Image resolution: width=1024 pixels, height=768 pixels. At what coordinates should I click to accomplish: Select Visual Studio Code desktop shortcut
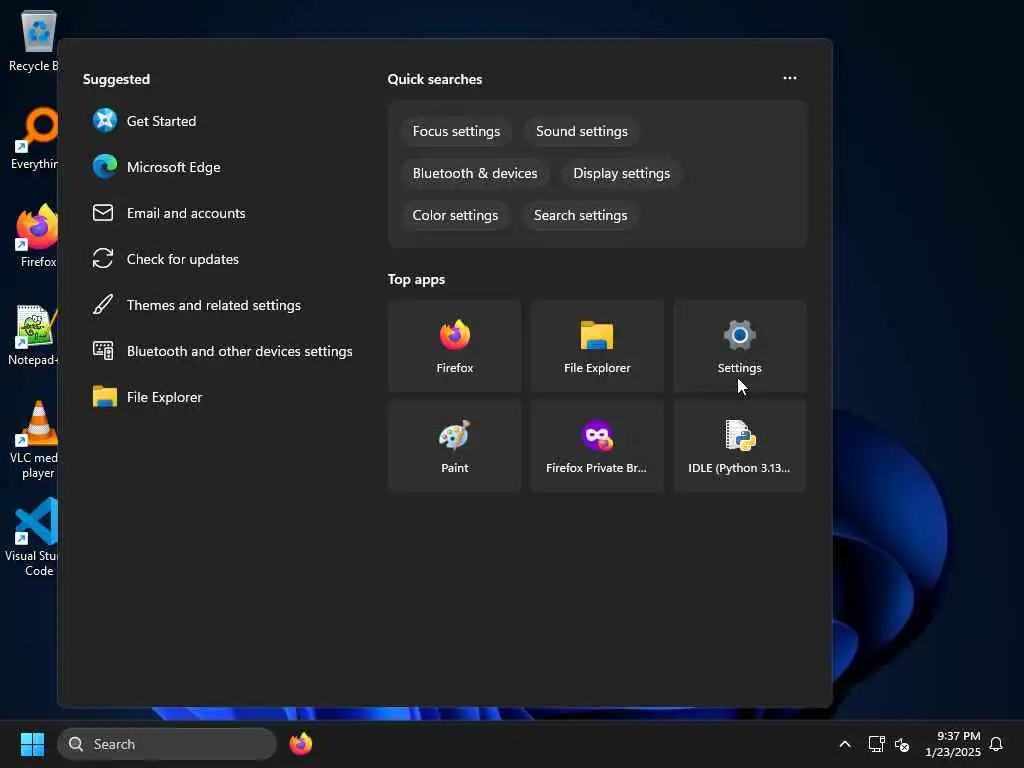(33, 537)
